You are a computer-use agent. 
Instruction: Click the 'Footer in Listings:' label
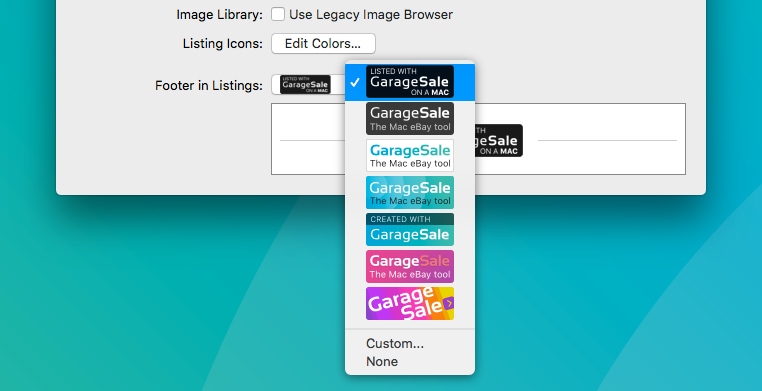point(209,85)
